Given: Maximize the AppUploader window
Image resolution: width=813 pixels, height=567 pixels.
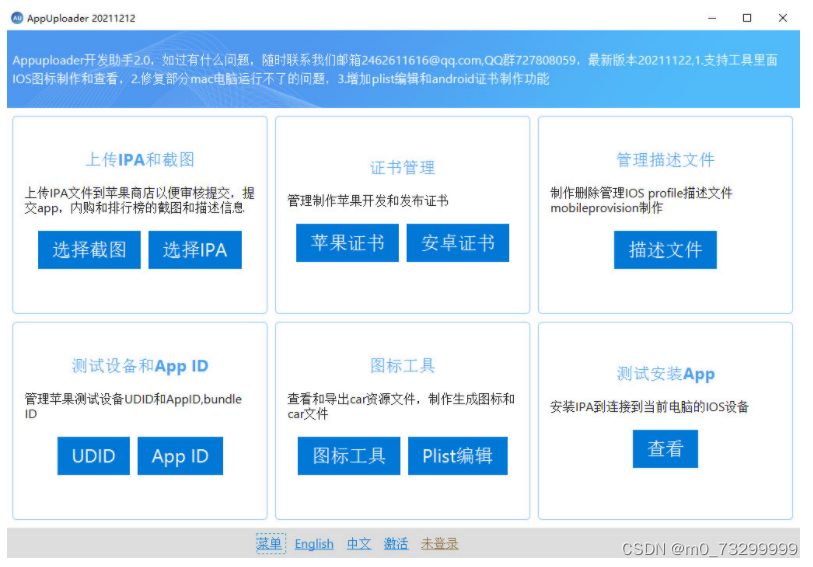Looking at the screenshot, I should coord(747,18).
